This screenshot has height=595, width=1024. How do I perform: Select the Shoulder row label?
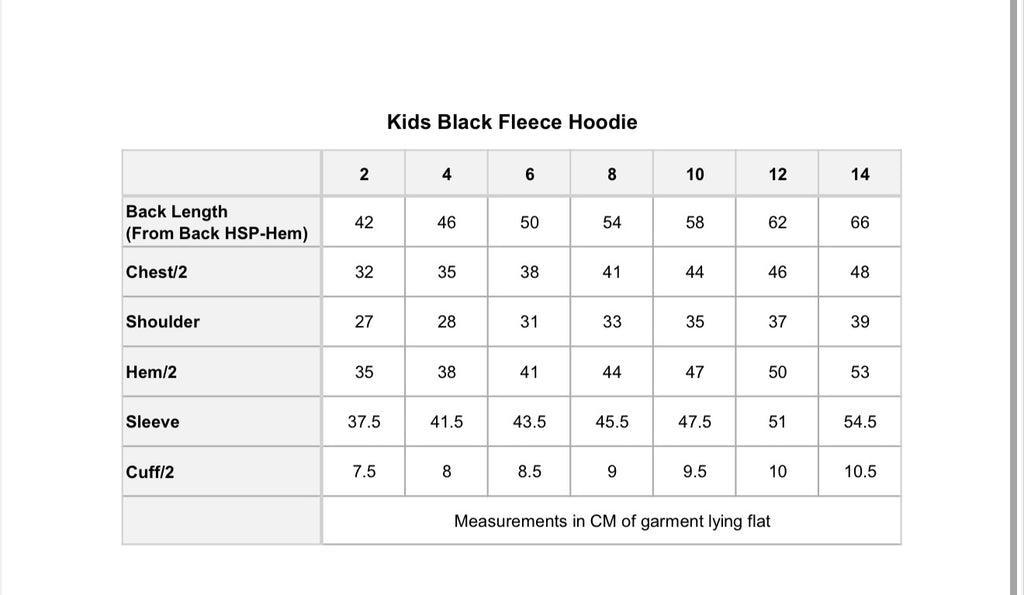(163, 322)
